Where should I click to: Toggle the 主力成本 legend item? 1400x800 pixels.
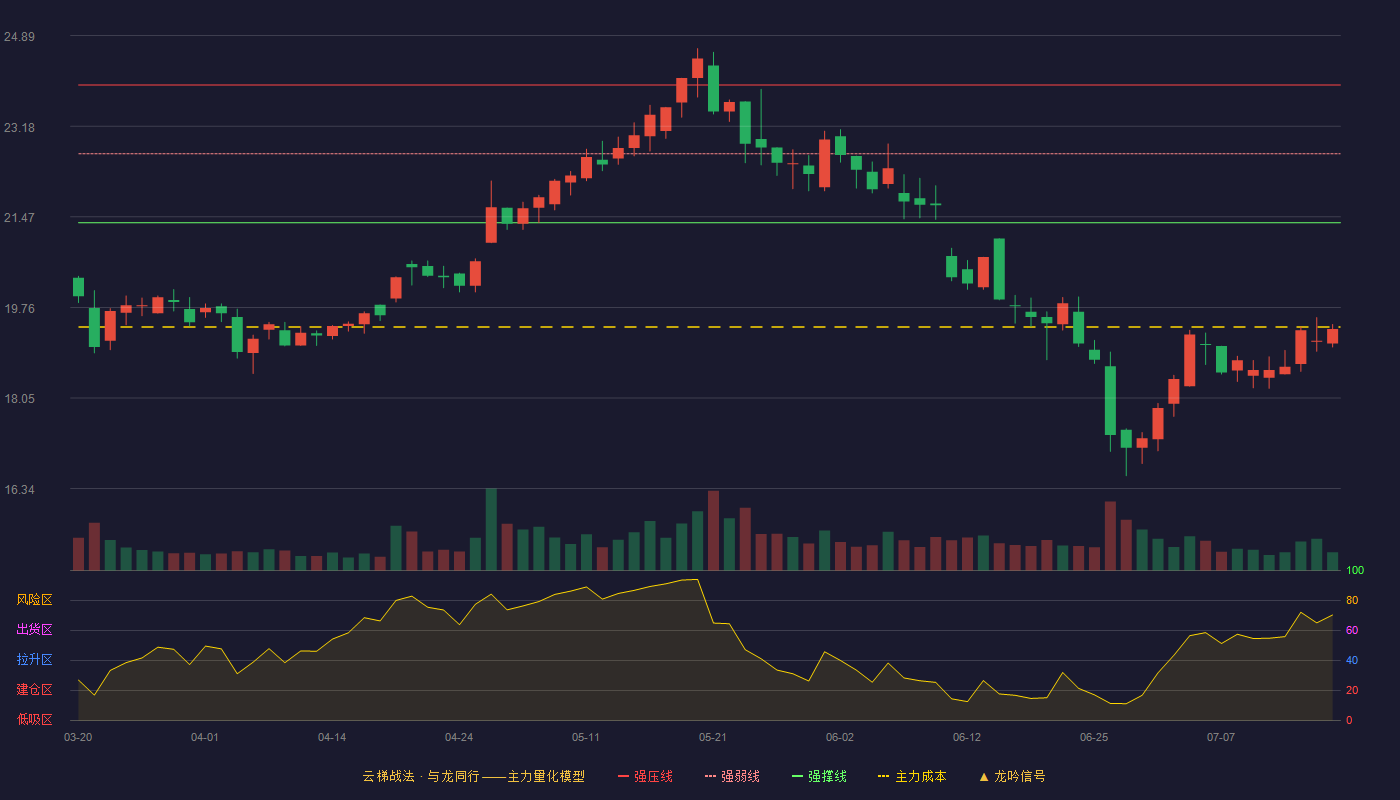[912, 776]
